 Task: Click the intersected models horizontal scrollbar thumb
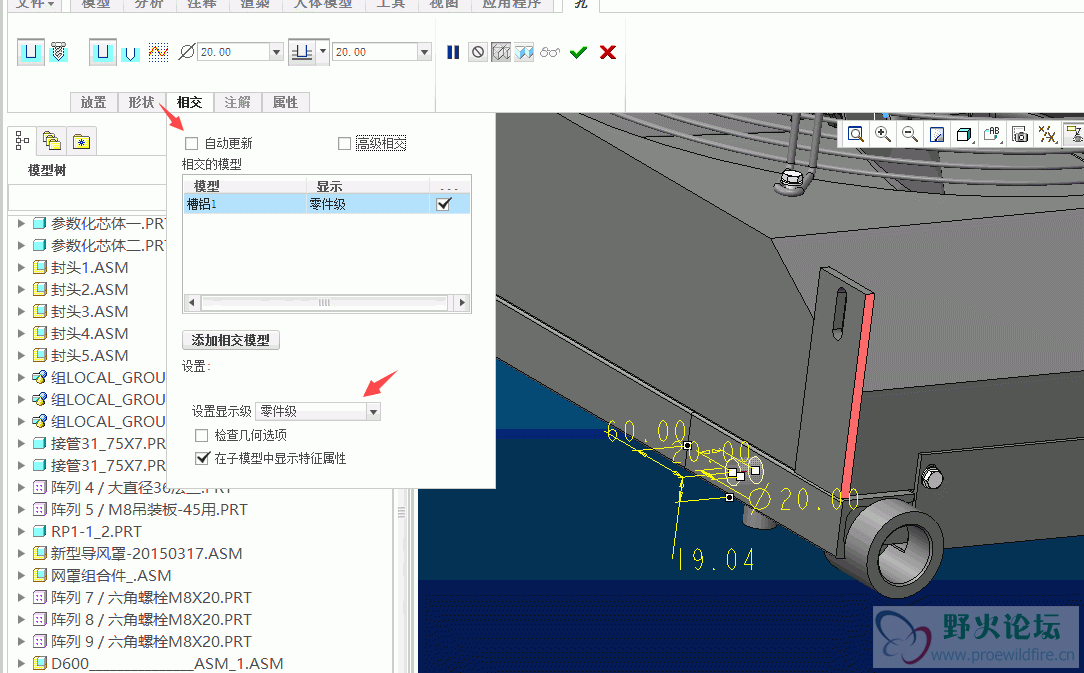[324, 302]
